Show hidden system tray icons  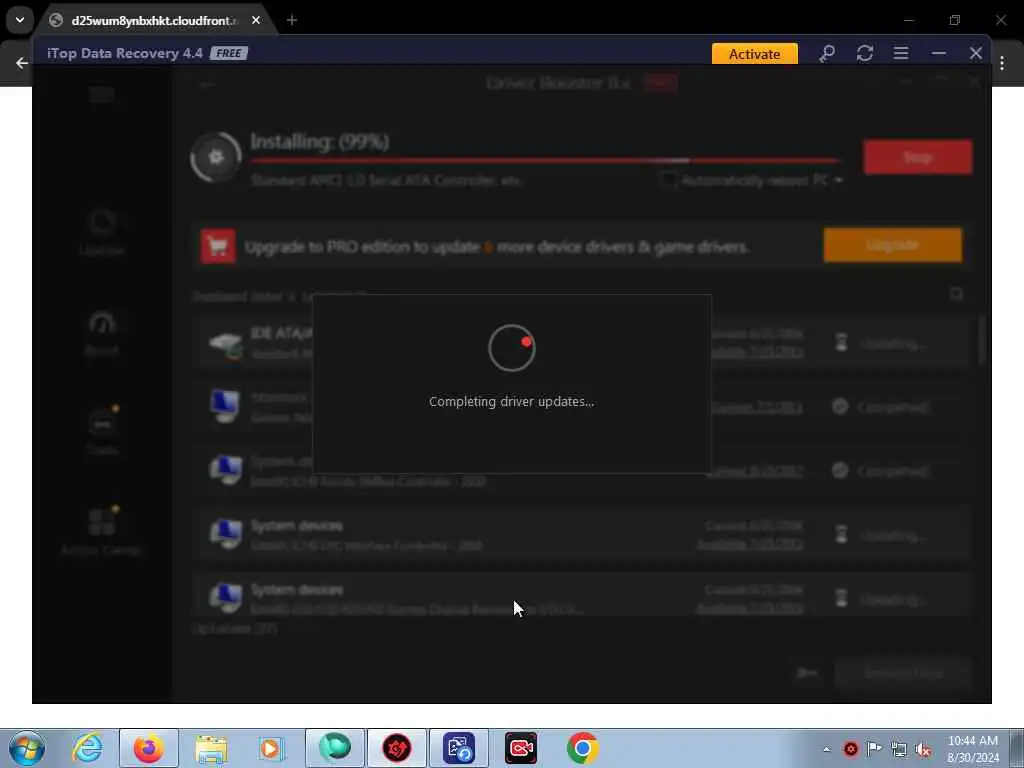pos(826,749)
